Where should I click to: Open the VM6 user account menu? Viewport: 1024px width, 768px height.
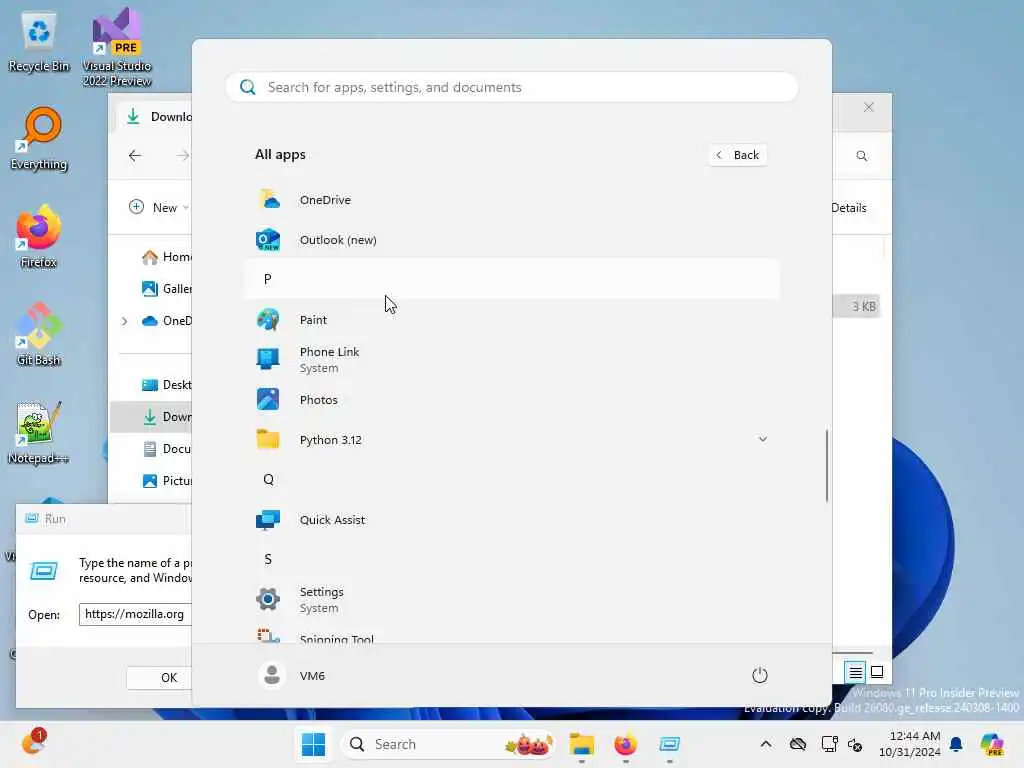[292, 676]
